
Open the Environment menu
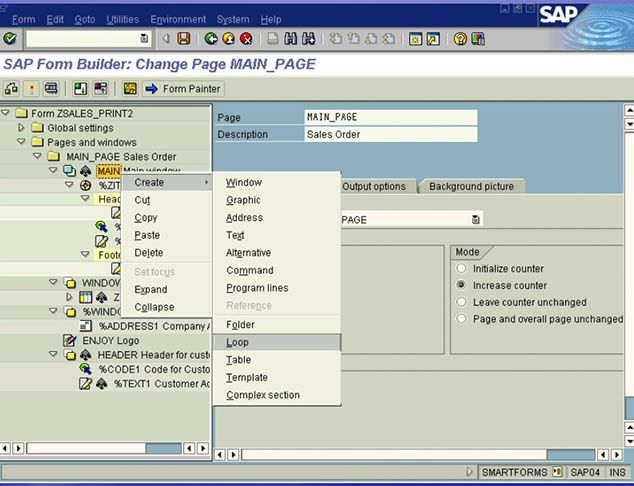pyautogui.click(x=178, y=19)
